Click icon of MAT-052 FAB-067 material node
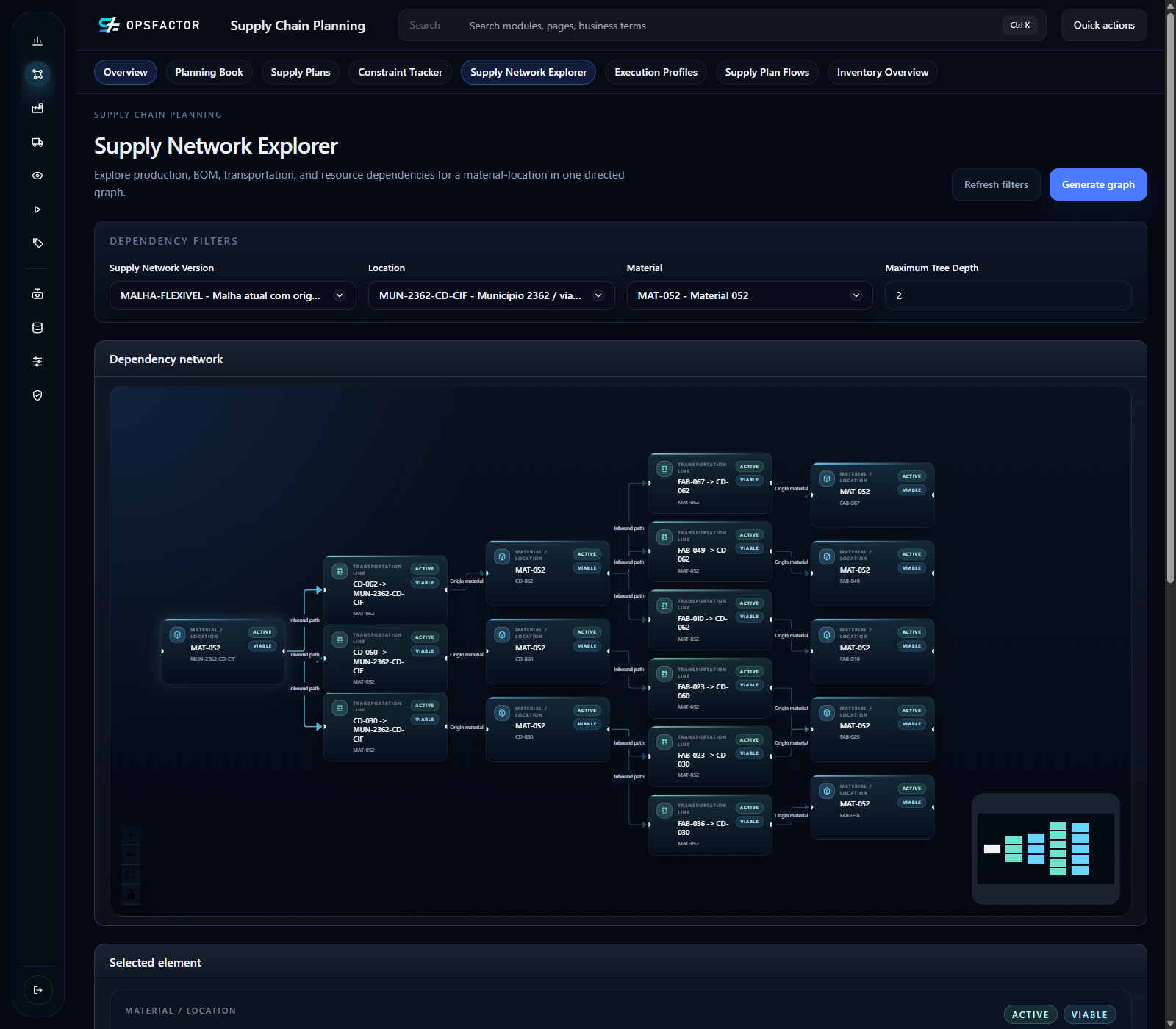 tap(827, 478)
